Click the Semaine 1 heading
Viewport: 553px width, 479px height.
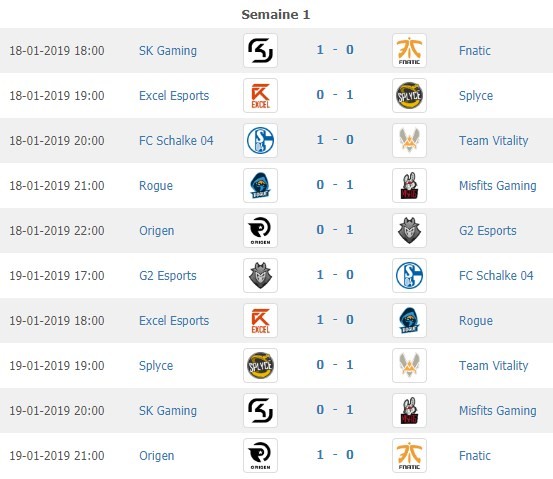tap(276, 14)
